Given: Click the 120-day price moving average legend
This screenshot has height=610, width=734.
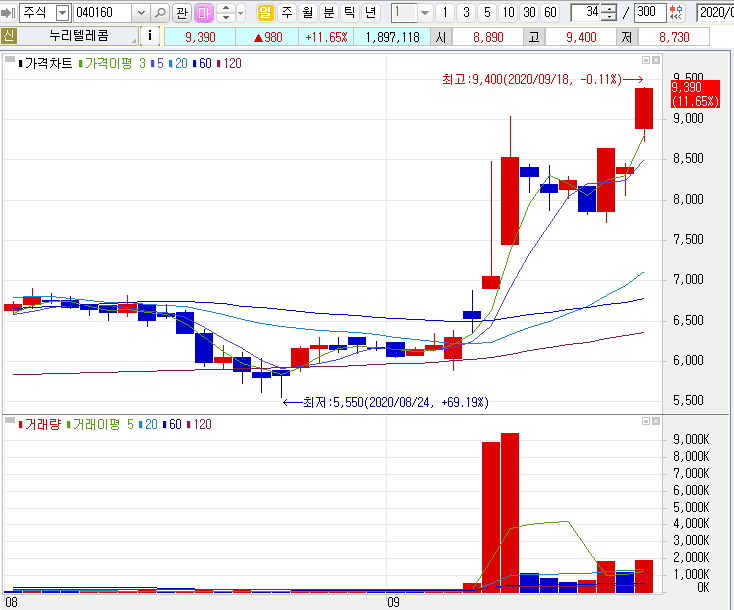Looking at the screenshot, I should click(229, 63).
